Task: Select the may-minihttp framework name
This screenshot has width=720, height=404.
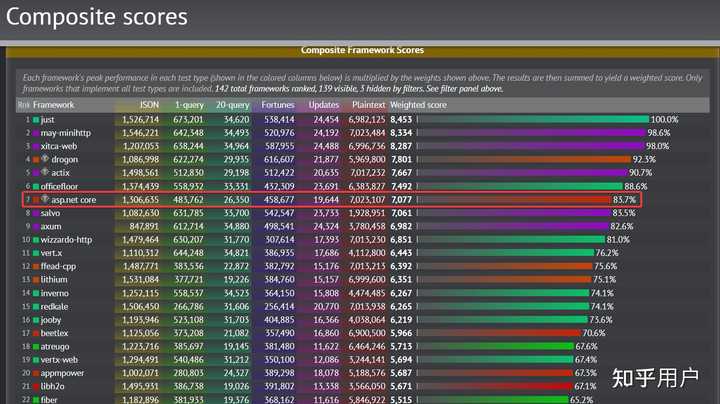Action: (x=66, y=133)
